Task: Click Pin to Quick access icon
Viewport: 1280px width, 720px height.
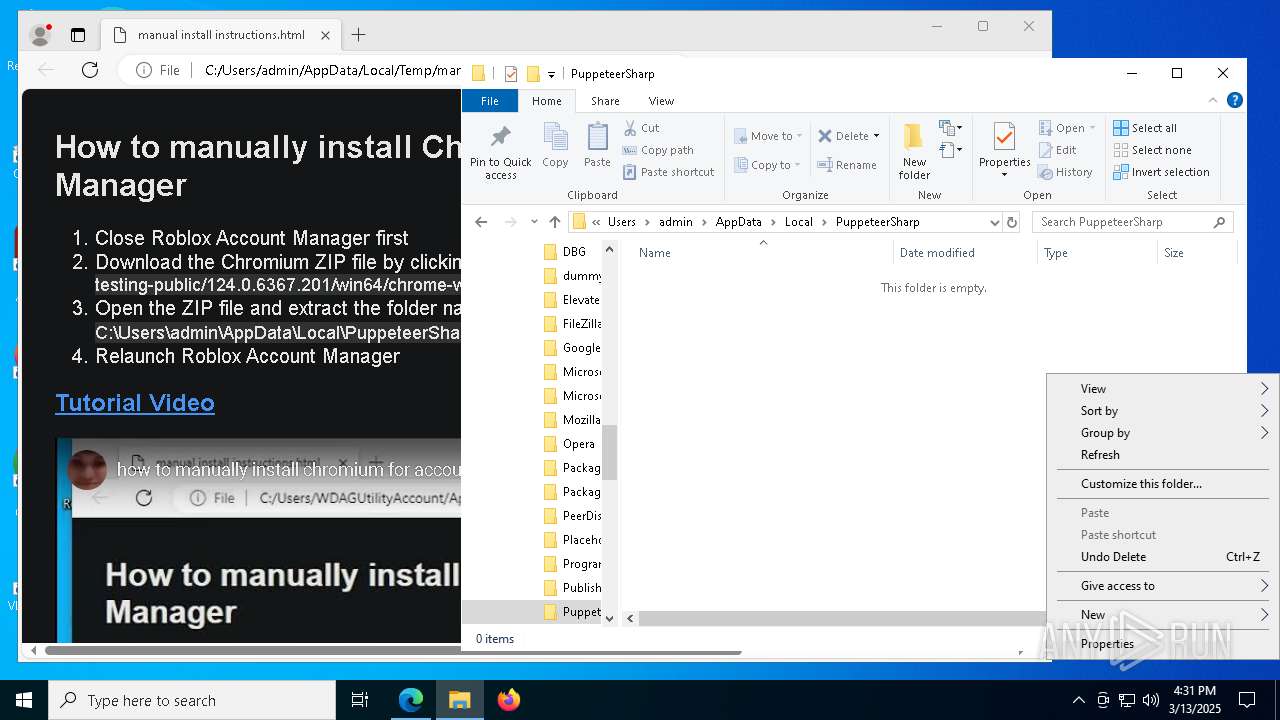Action: tap(501, 137)
